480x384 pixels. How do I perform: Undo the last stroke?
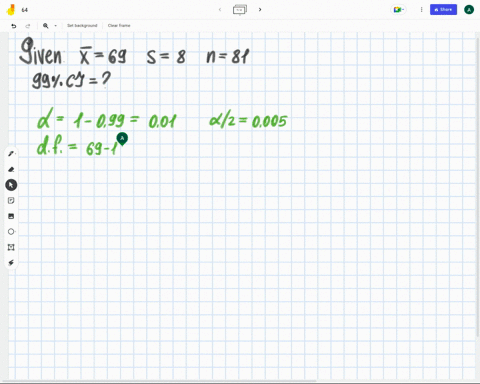[14, 26]
